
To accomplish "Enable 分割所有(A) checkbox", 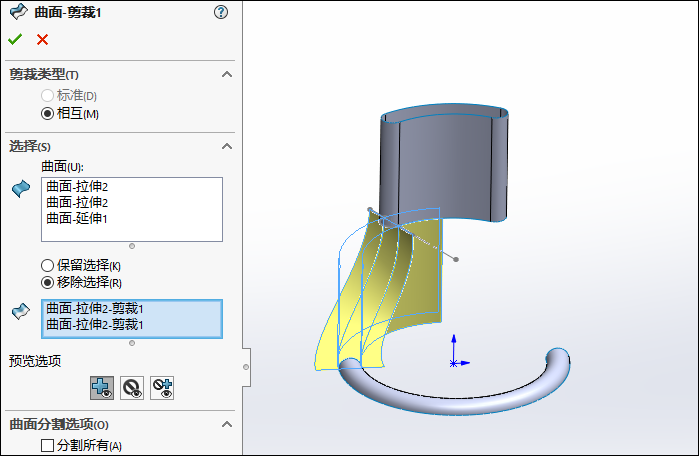I will point(47,445).
